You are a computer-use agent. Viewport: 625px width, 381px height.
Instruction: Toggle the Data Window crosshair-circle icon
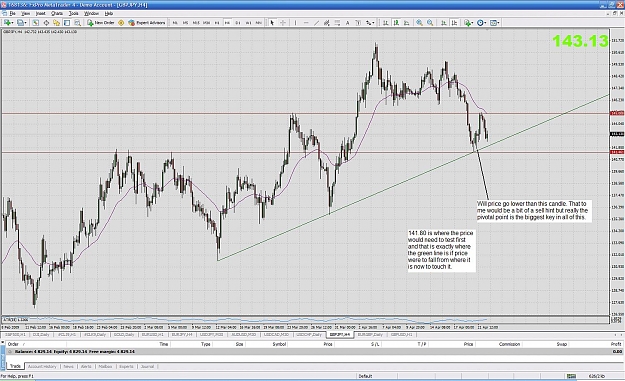tap(46, 23)
